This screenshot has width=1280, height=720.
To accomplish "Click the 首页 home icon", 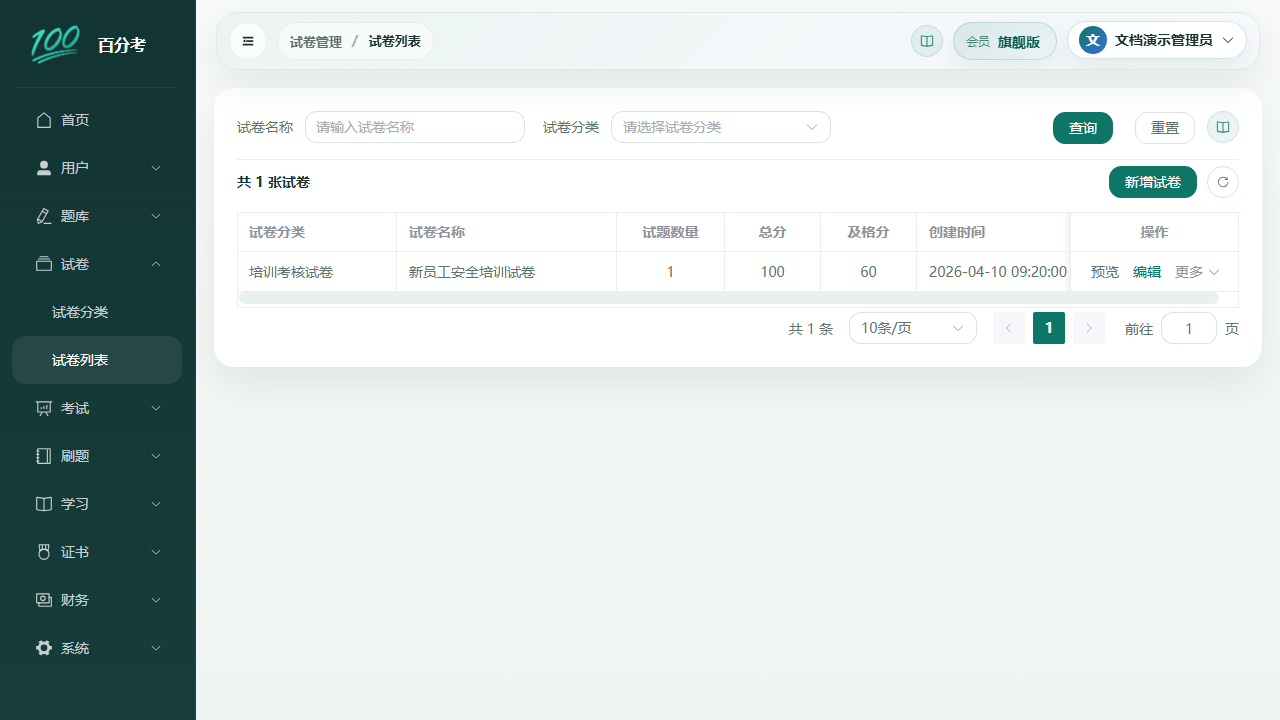I will click(x=44, y=120).
